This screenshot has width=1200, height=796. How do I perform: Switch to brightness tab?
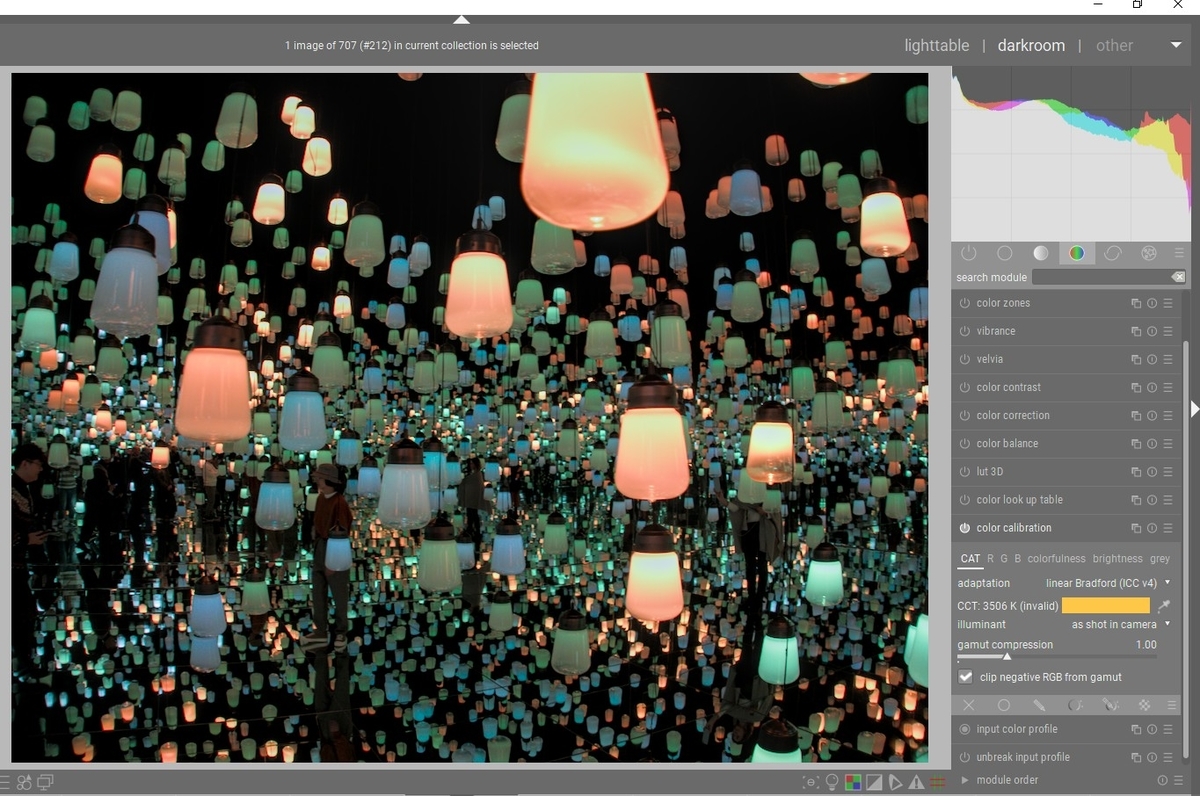tap(1117, 559)
